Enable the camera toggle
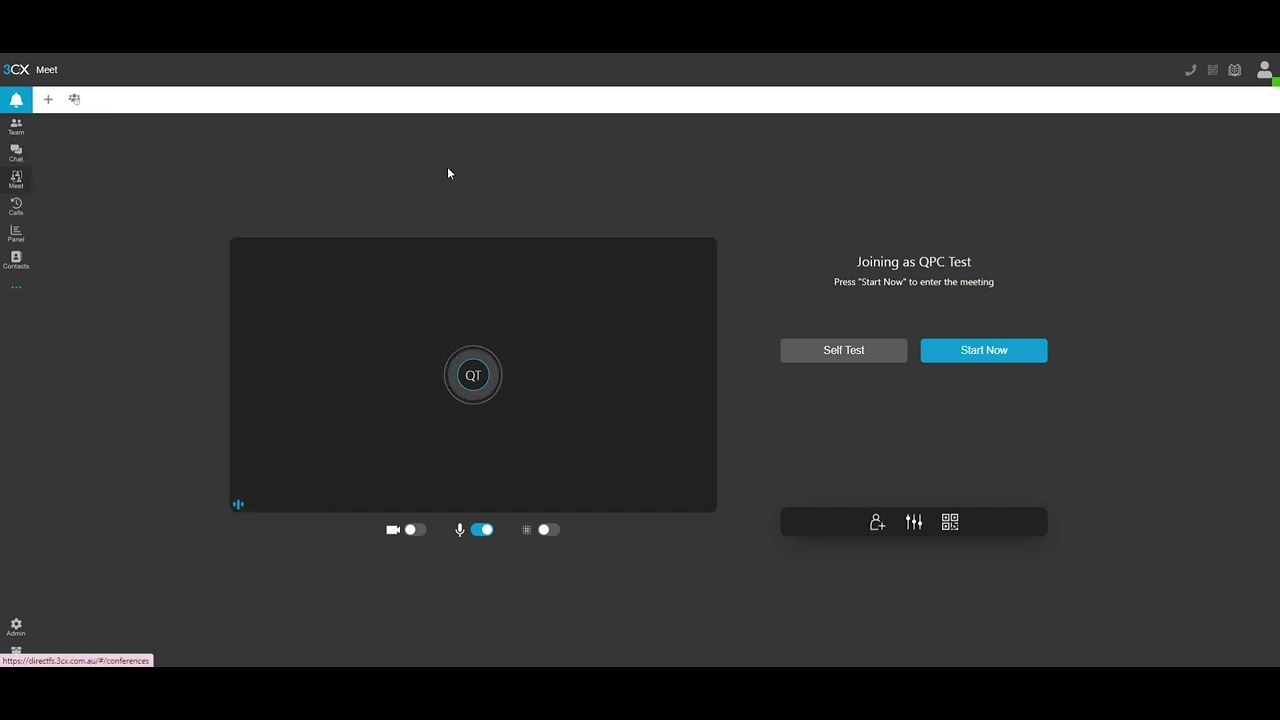Image resolution: width=1280 pixels, height=720 pixels. tap(415, 530)
